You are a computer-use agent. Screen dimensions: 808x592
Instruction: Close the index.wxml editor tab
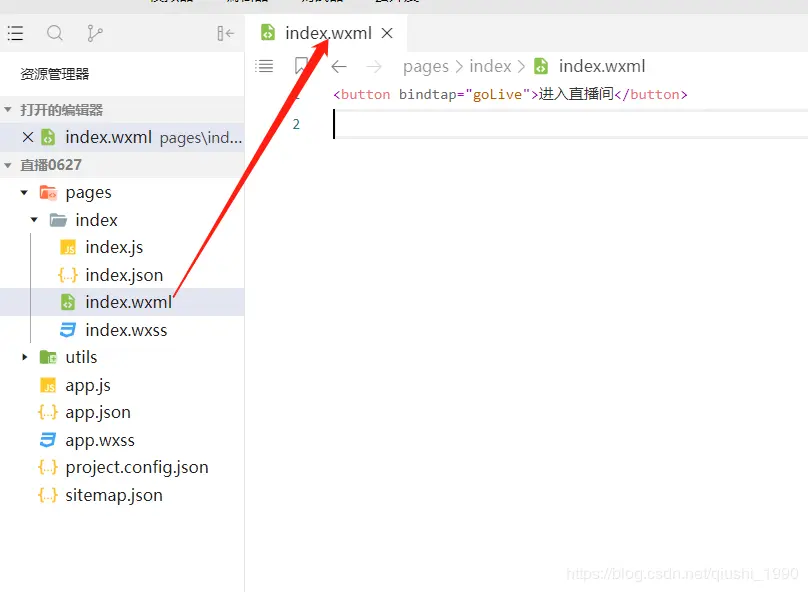pyautogui.click(x=387, y=33)
